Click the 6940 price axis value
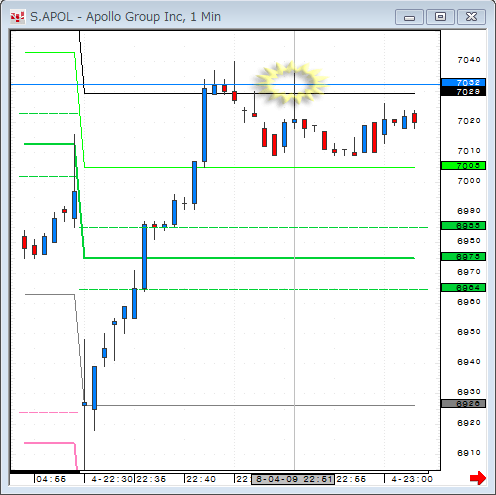Image resolution: width=496 pixels, height=495 pixels. 469,362
